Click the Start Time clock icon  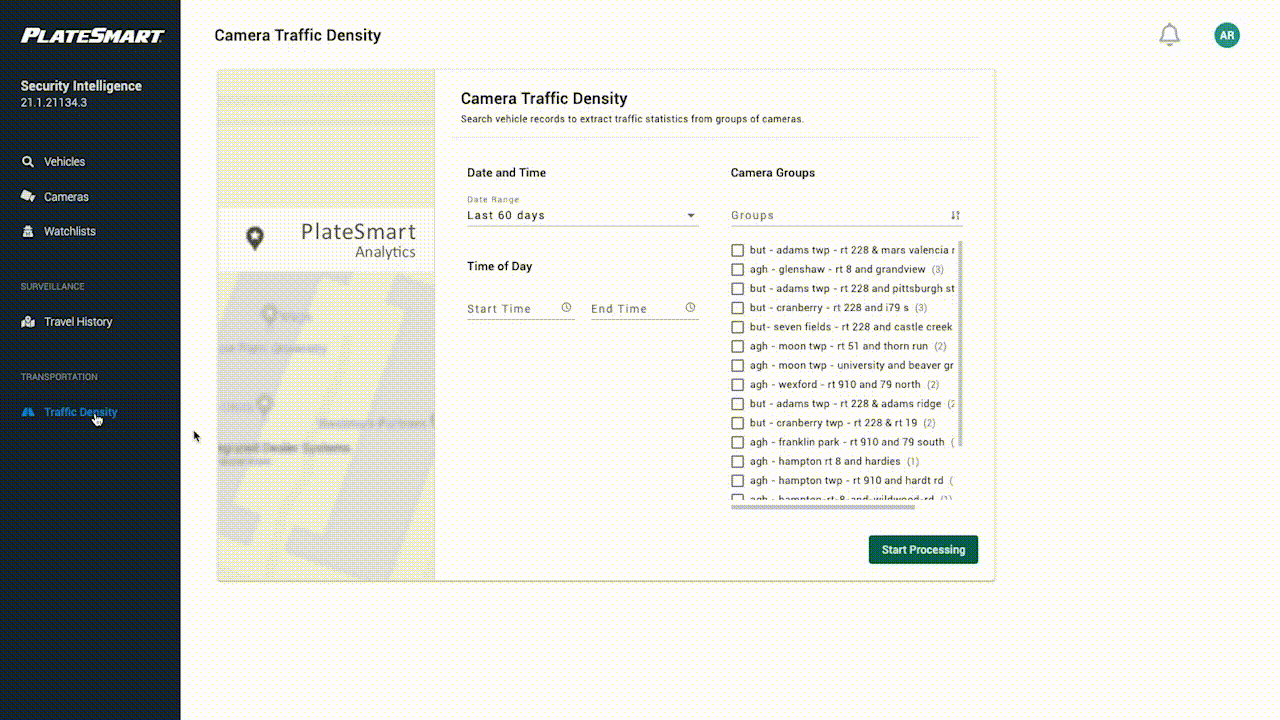click(566, 308)
